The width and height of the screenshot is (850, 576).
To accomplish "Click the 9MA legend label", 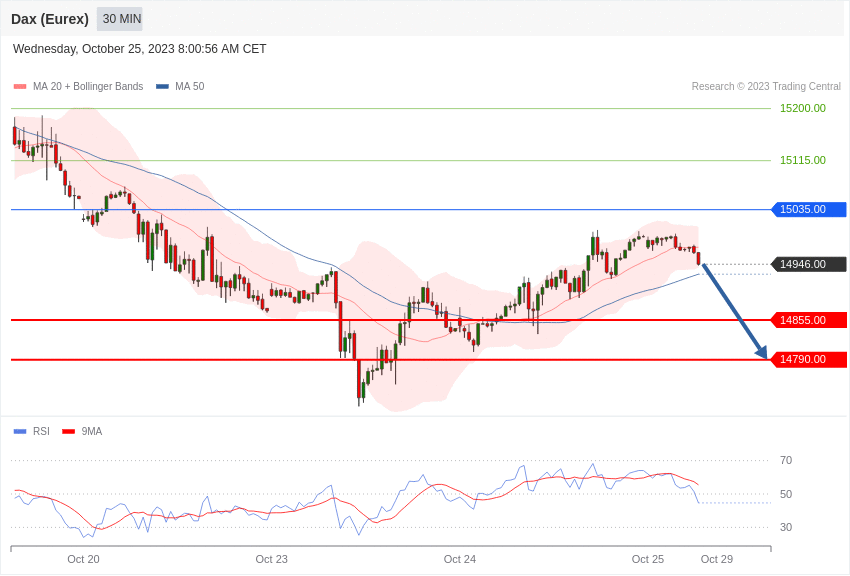I will 92,432.
